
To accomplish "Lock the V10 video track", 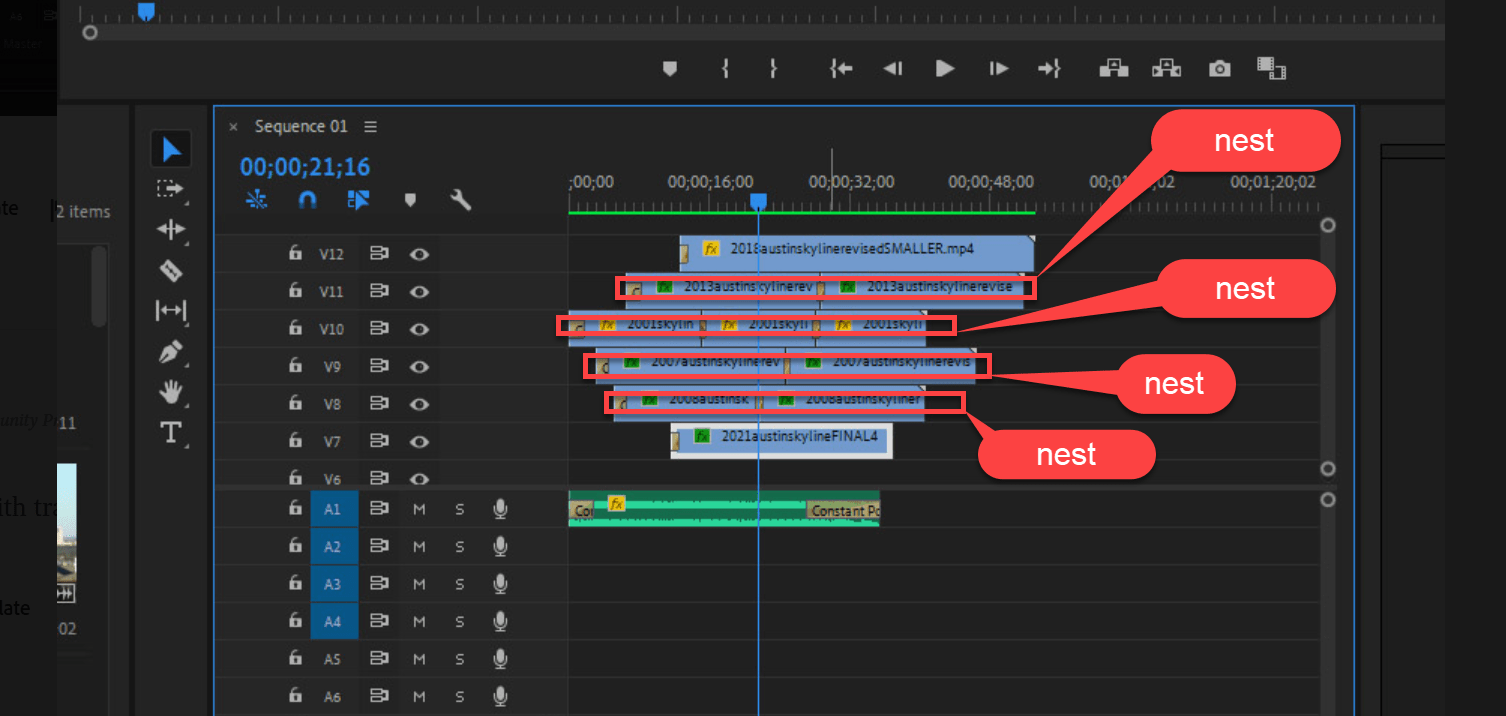I will click(x=295, y=328).
